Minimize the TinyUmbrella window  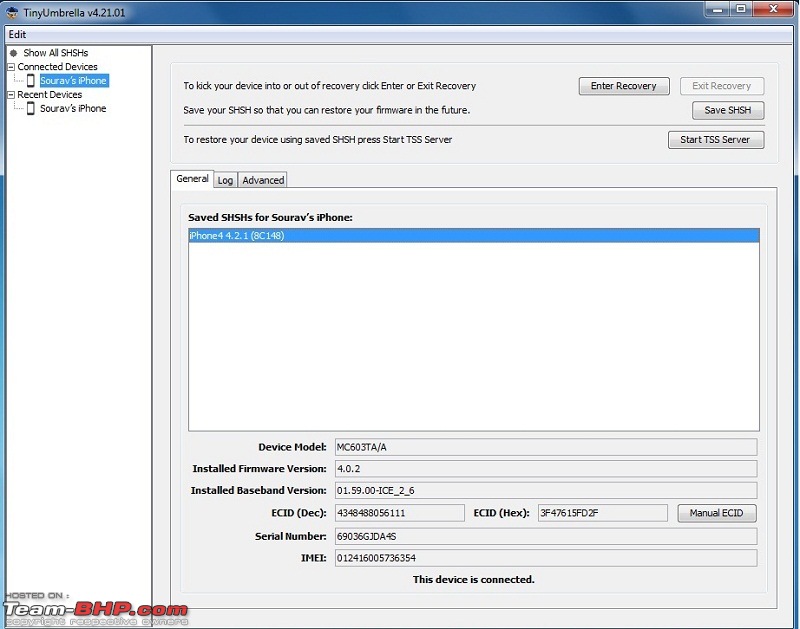coord(717,9)
